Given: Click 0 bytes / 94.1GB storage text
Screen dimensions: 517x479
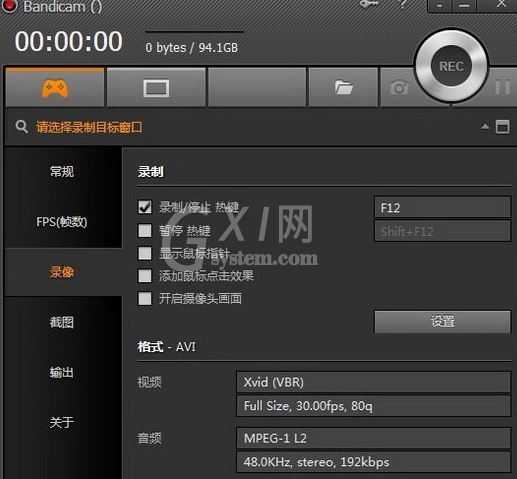Looking at the screenshot, I should pyautogui.click(x=192, y=48).
